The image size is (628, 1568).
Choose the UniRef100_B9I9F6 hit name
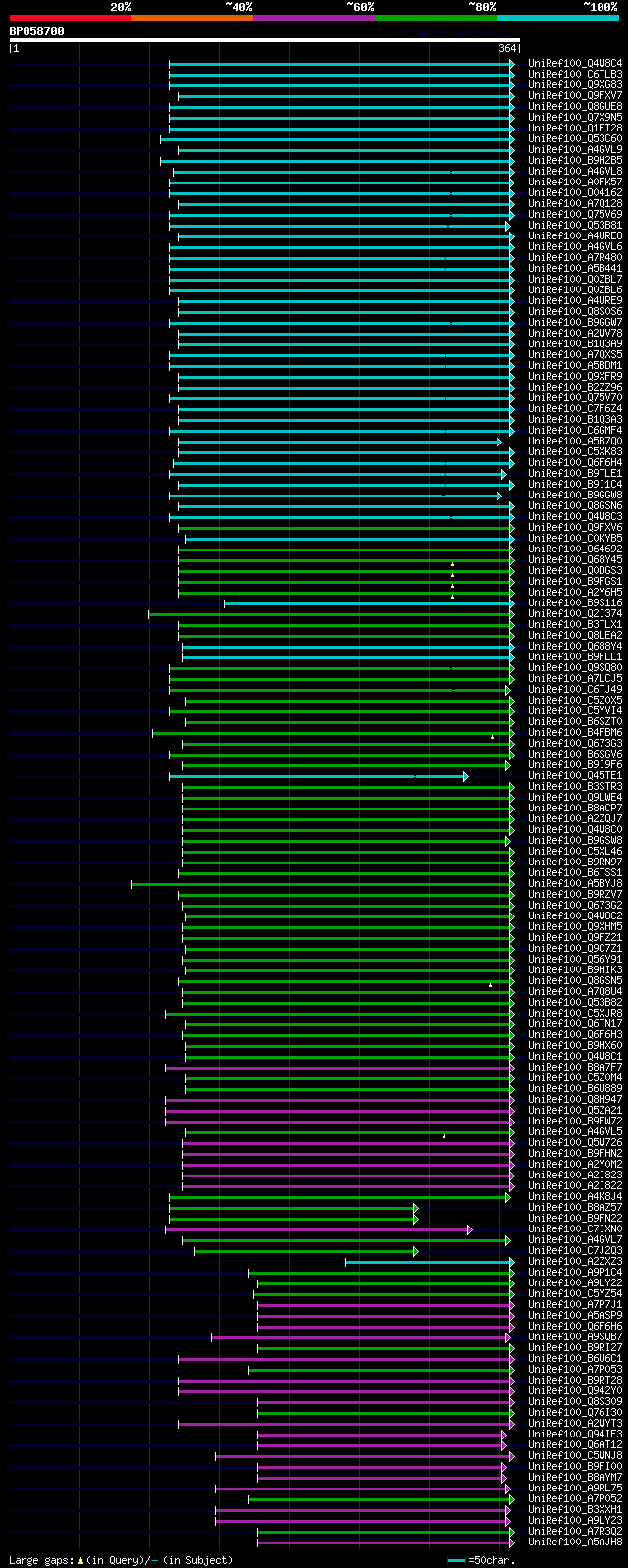[575, 764]
